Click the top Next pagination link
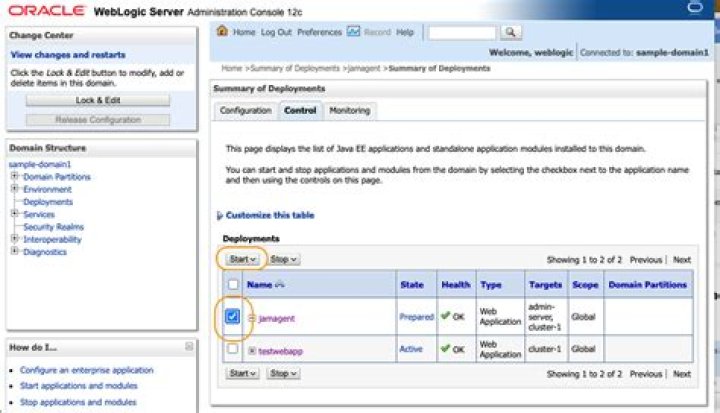Screen dimensions: 720x413 [682, 260]
